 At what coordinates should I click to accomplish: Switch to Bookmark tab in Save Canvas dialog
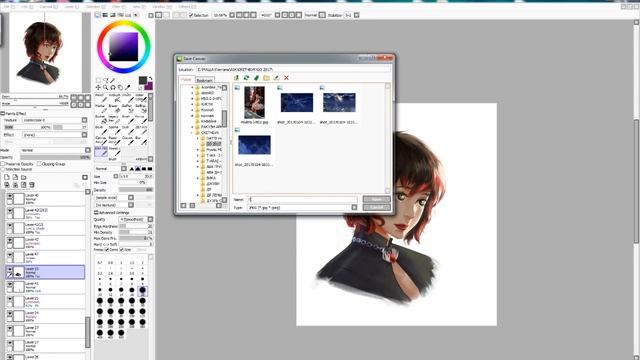click(204, 80)
